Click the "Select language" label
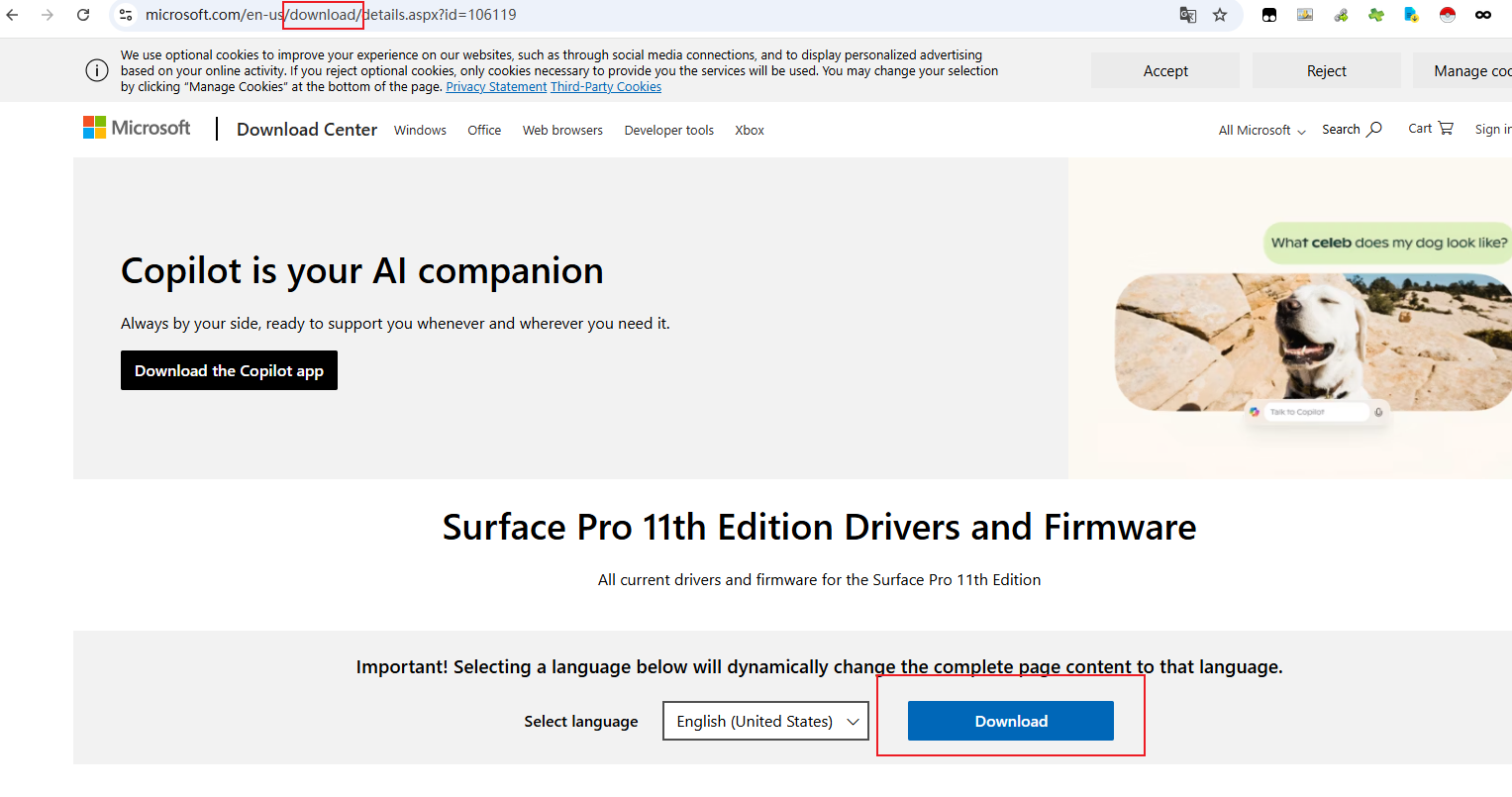This screenshot has width=1512, height=797. pyautogui.click(x=581, y=721)
